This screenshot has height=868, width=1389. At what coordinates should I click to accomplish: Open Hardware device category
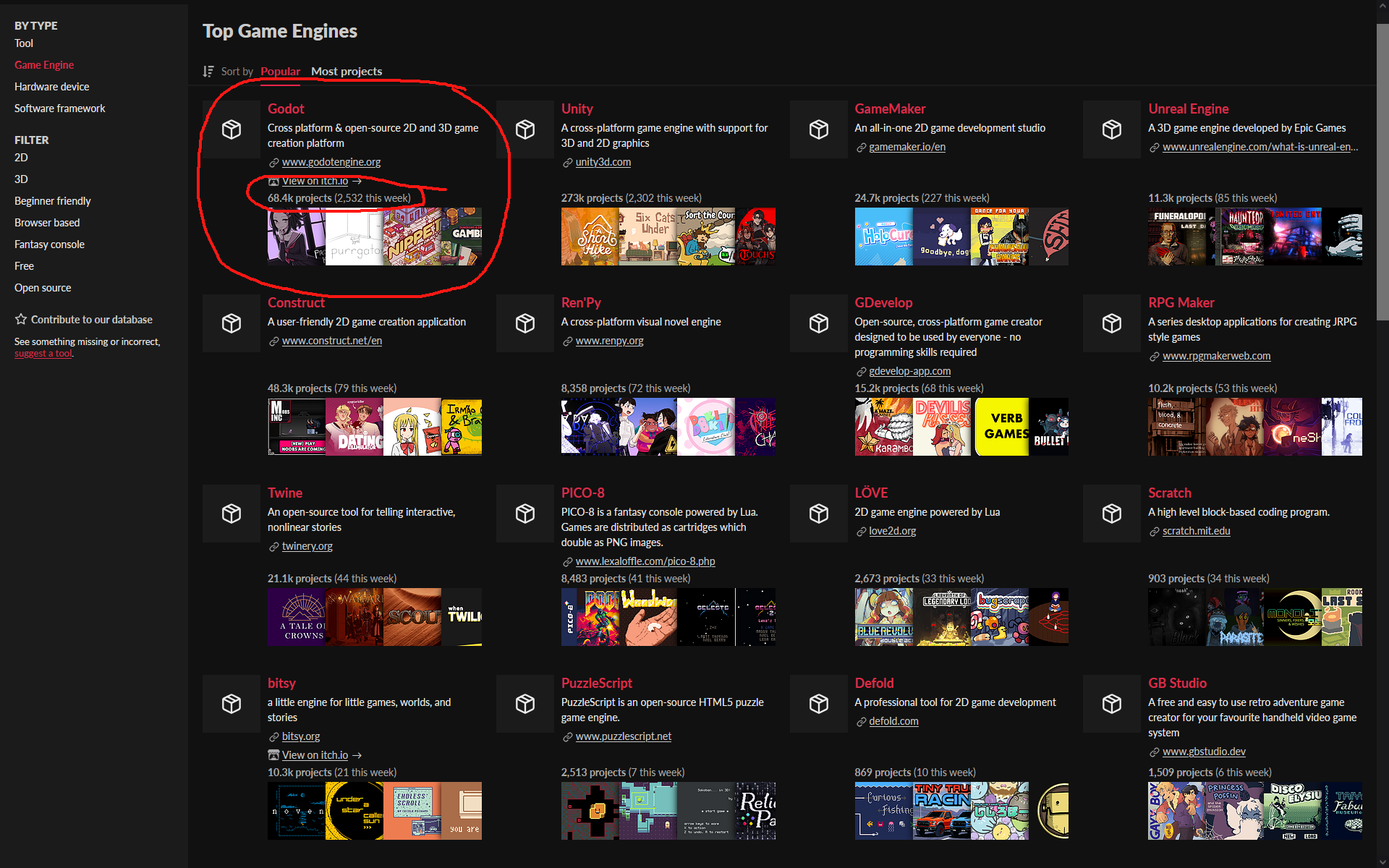(52, 87)
